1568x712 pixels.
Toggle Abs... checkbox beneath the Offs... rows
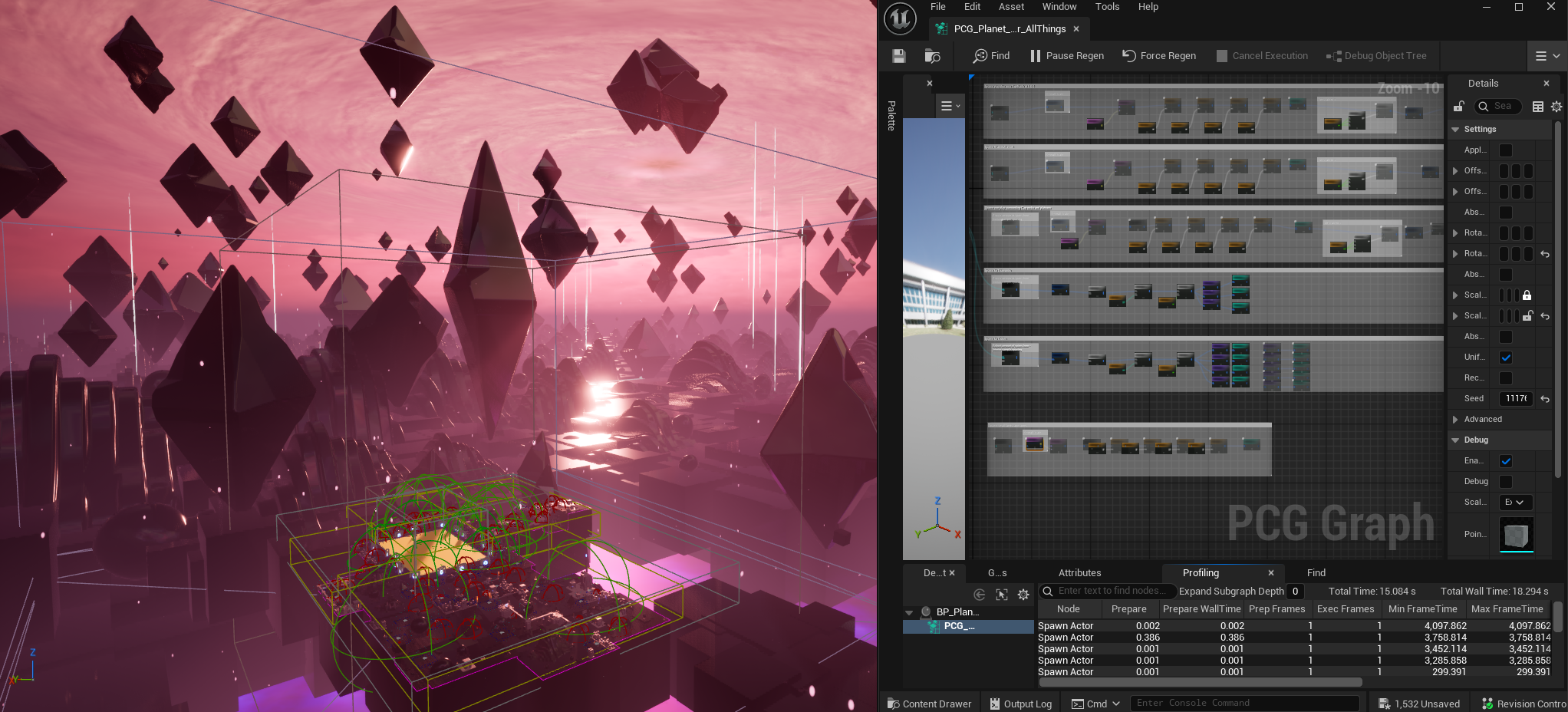(1506, 213)
